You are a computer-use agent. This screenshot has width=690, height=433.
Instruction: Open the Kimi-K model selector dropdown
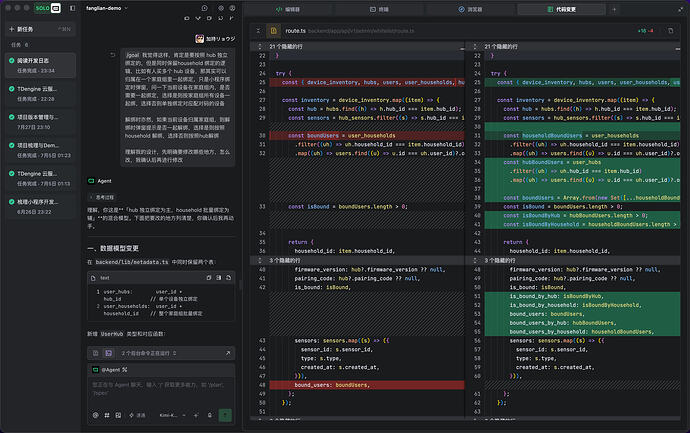[x=172, y=415]
